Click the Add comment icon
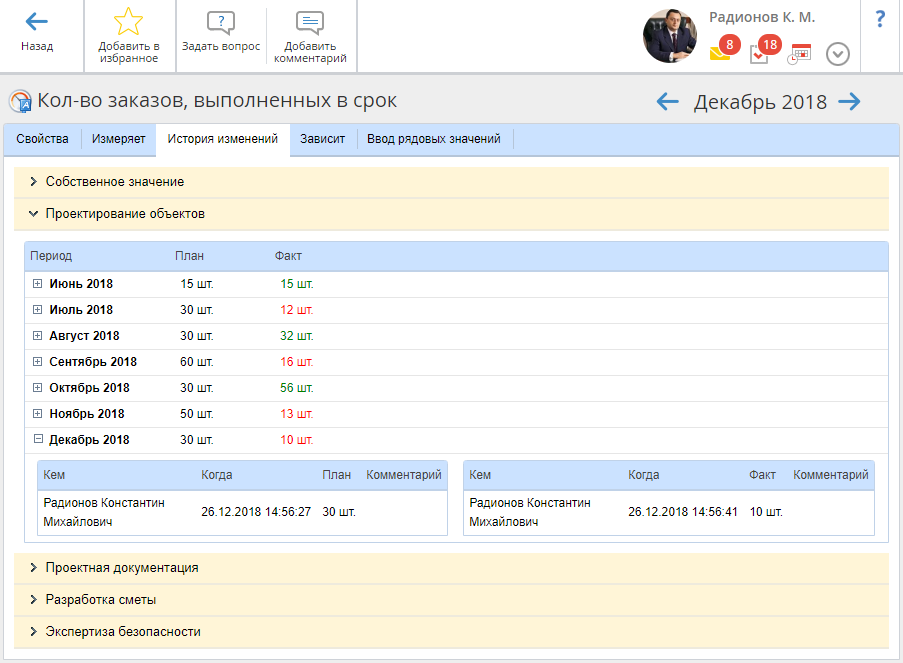The height and width of the screenshot is (663, 903). coord(309,24)
